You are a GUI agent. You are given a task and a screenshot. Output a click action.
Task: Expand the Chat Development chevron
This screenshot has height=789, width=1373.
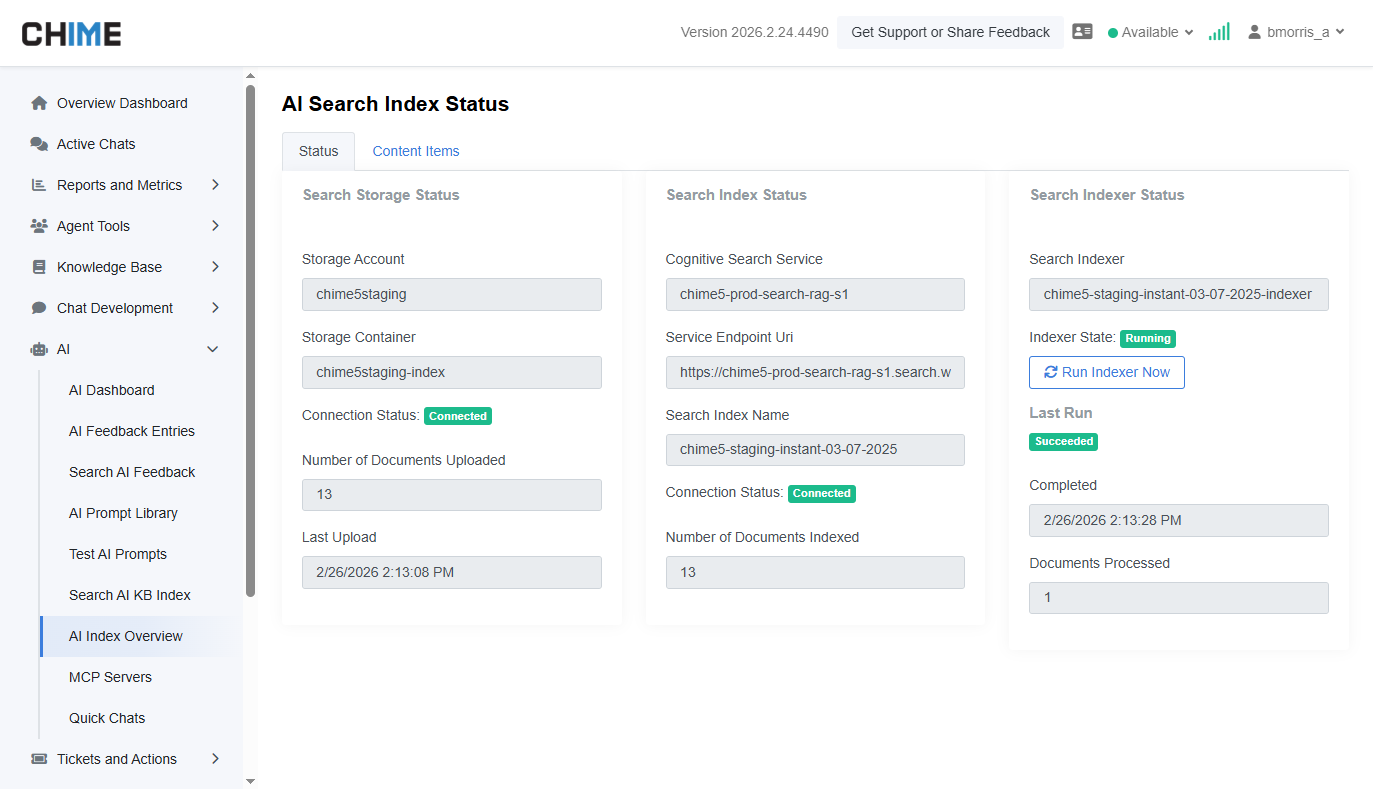(x=215, y=308)
